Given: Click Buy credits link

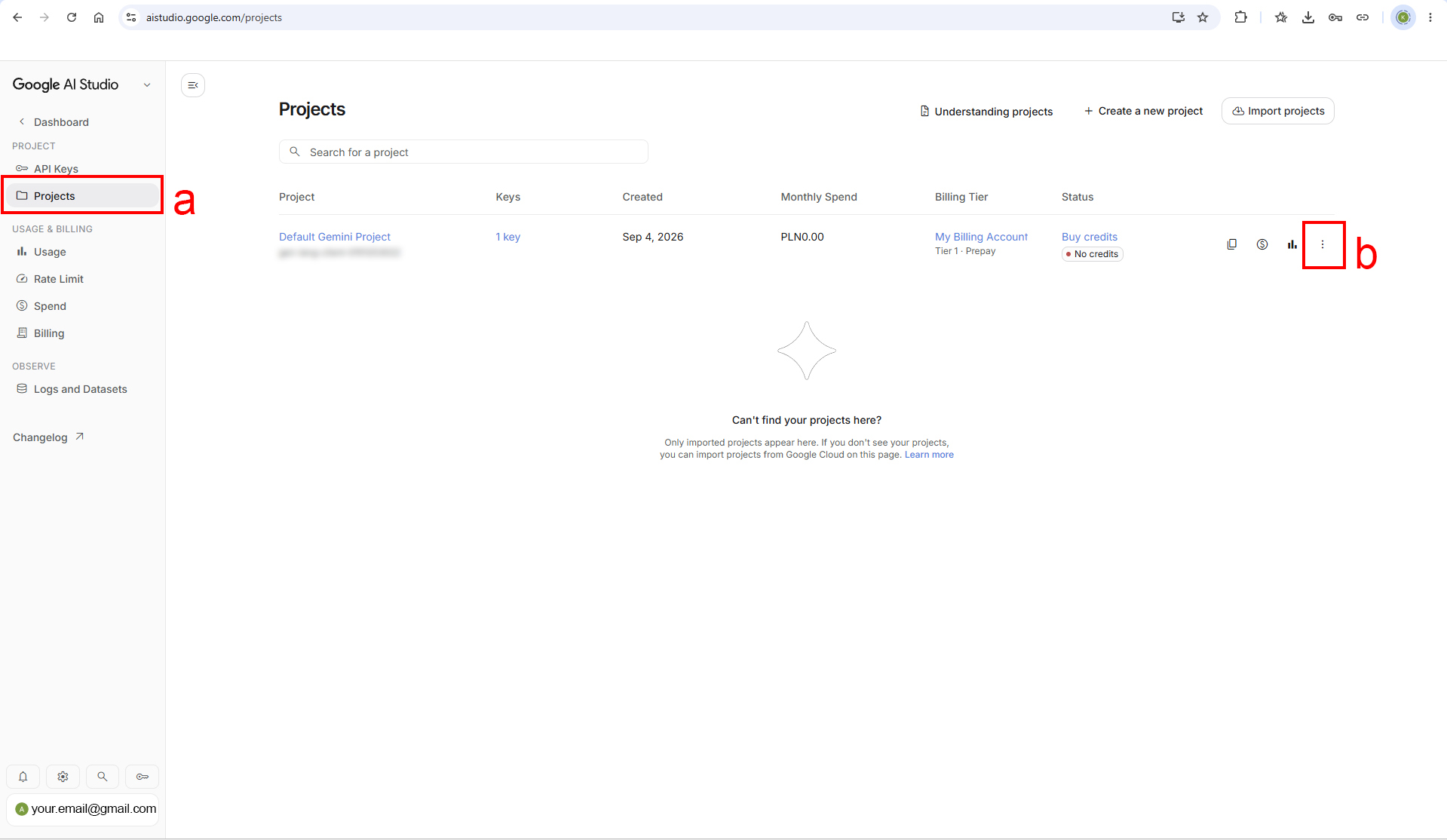Looking at the screenshot, I should pos(1090,237).
